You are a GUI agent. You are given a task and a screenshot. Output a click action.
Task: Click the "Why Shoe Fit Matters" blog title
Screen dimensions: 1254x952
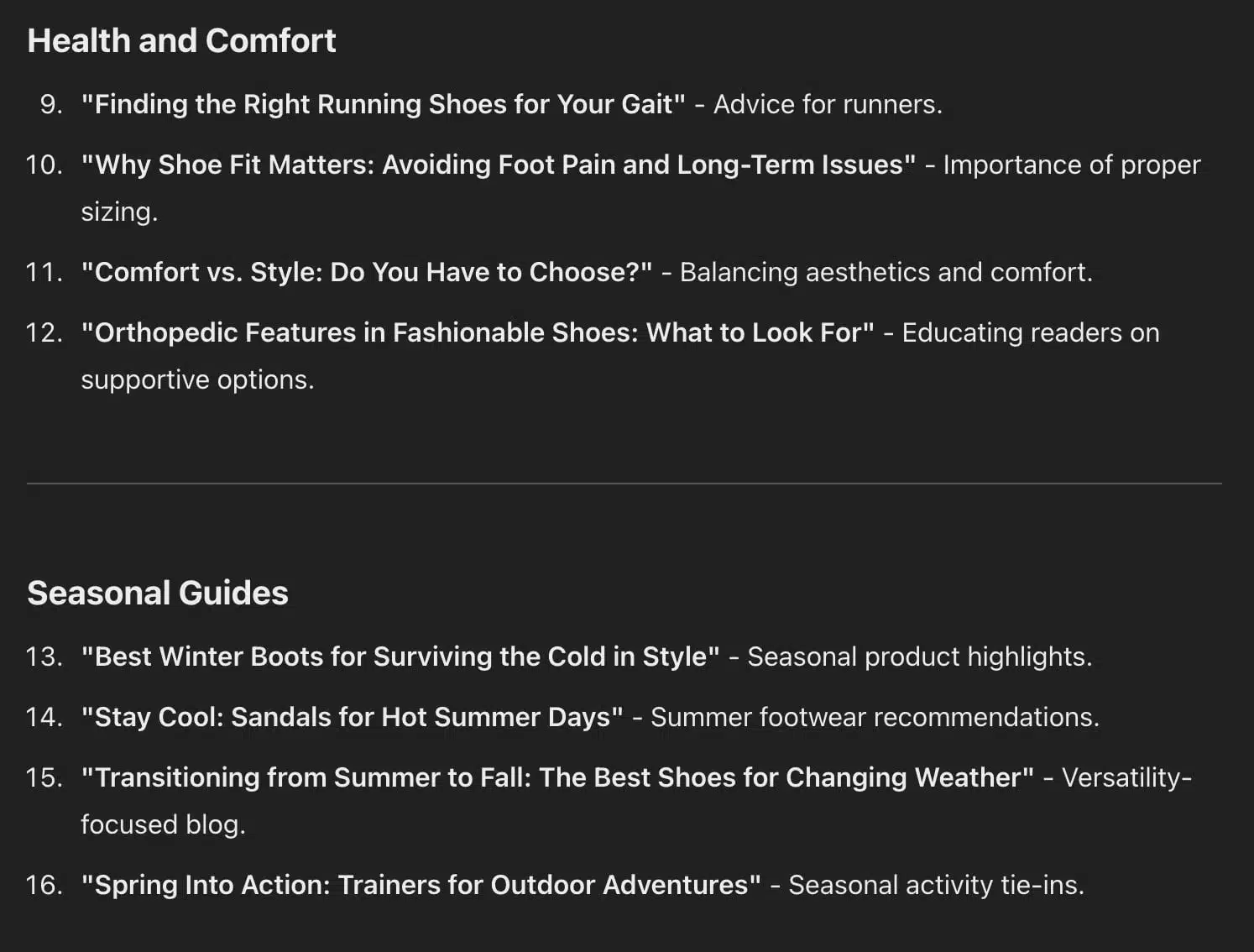click(x=499, y=165)
